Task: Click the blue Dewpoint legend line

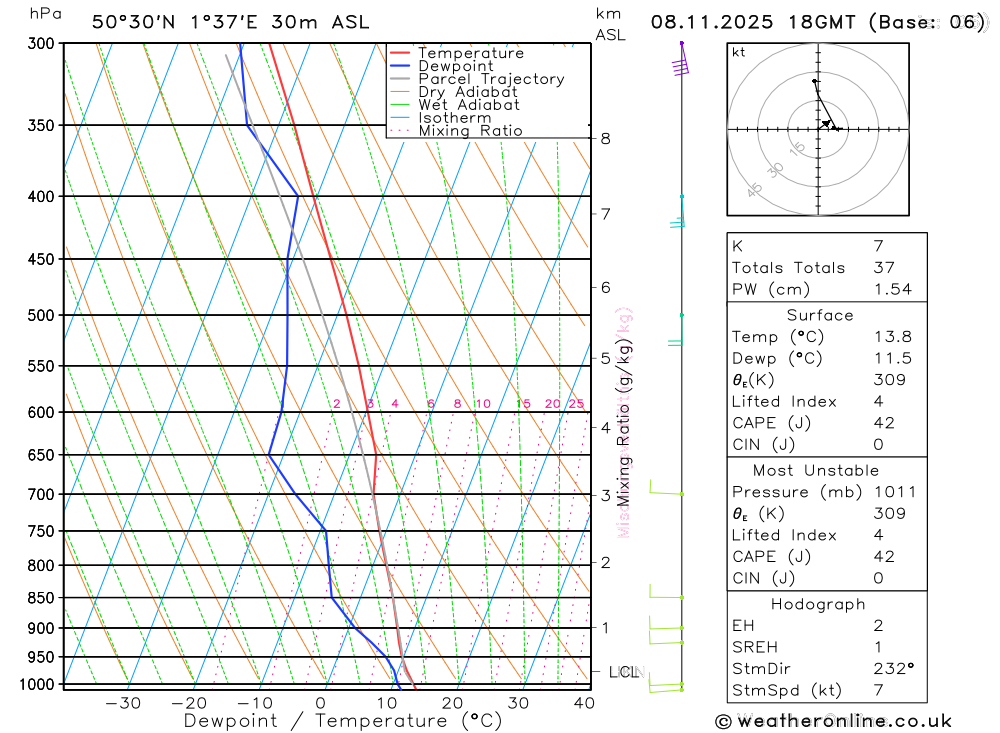Action: point(400,66)
